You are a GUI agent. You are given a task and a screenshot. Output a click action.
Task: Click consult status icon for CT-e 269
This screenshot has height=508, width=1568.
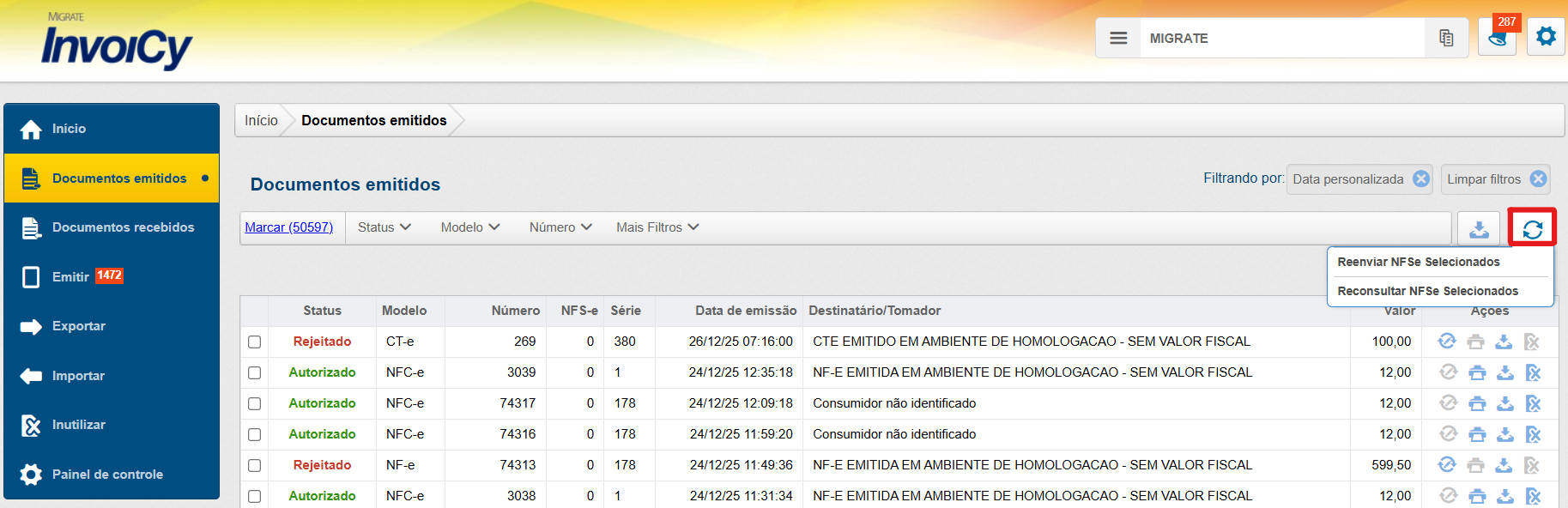(1447, 342)
